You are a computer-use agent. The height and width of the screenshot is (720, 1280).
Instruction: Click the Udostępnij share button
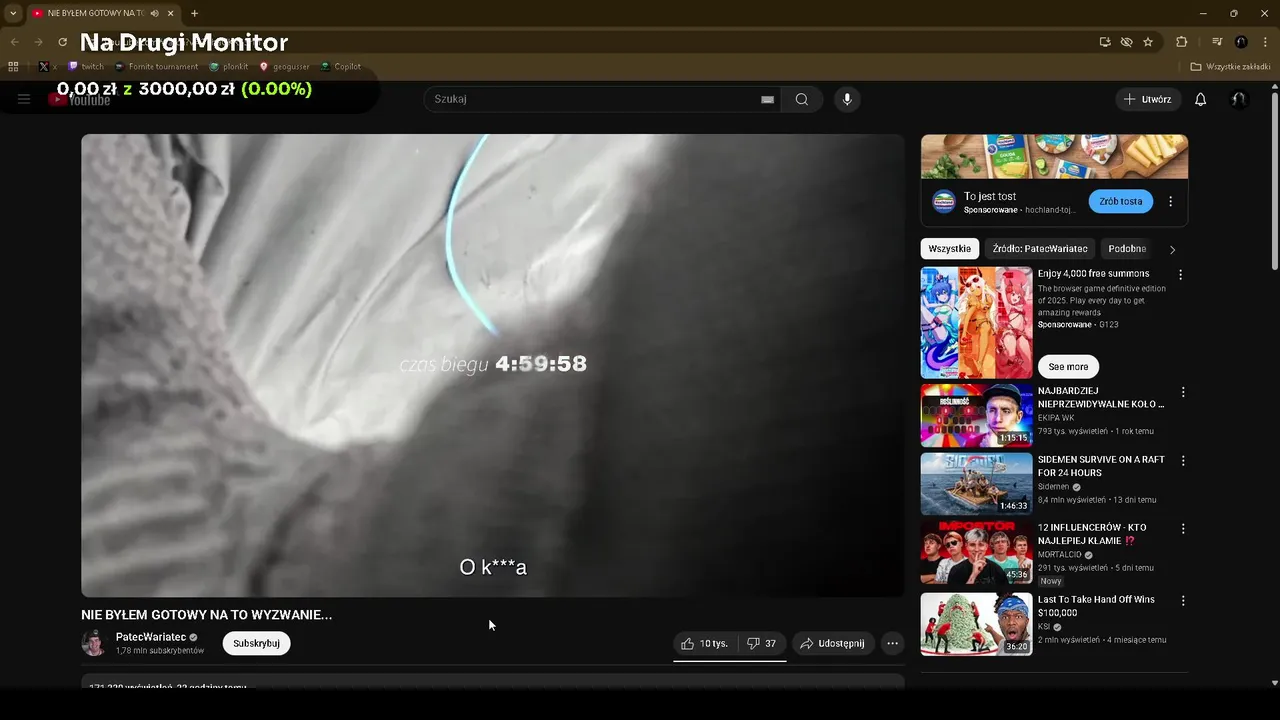(833, 643)
